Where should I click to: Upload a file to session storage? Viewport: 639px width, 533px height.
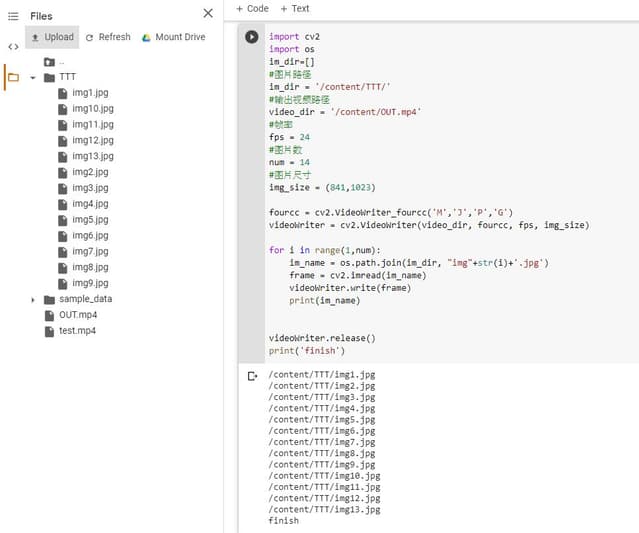pyautogui.click(x=51, y=37)
